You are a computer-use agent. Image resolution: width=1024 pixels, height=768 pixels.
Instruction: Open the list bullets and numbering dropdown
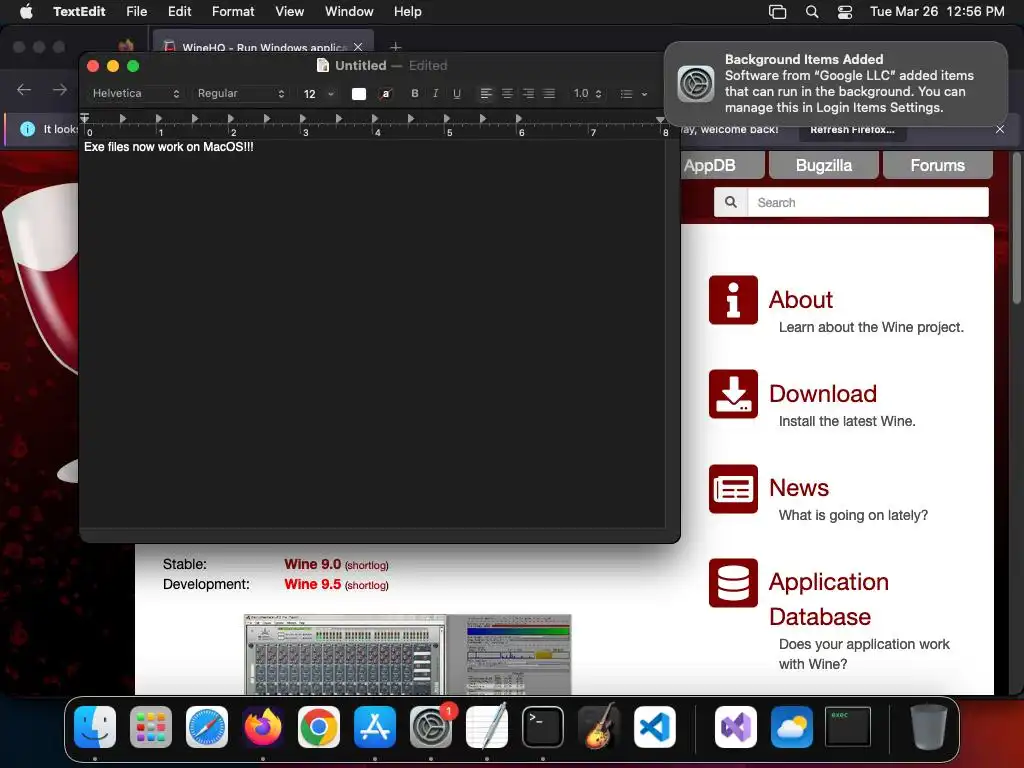click(x=633, y=93)
